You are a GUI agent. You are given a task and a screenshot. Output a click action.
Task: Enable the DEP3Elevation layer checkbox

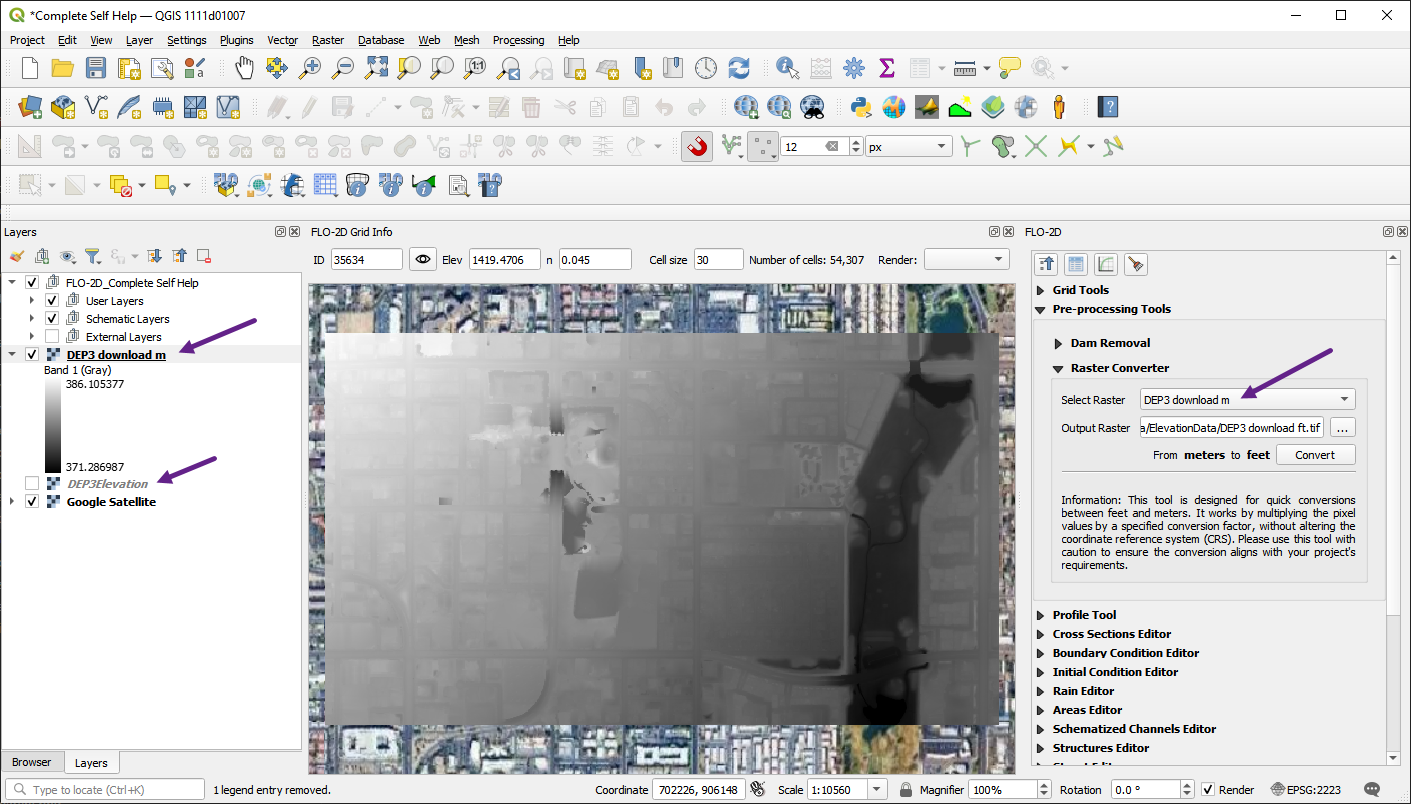[32, 484]
